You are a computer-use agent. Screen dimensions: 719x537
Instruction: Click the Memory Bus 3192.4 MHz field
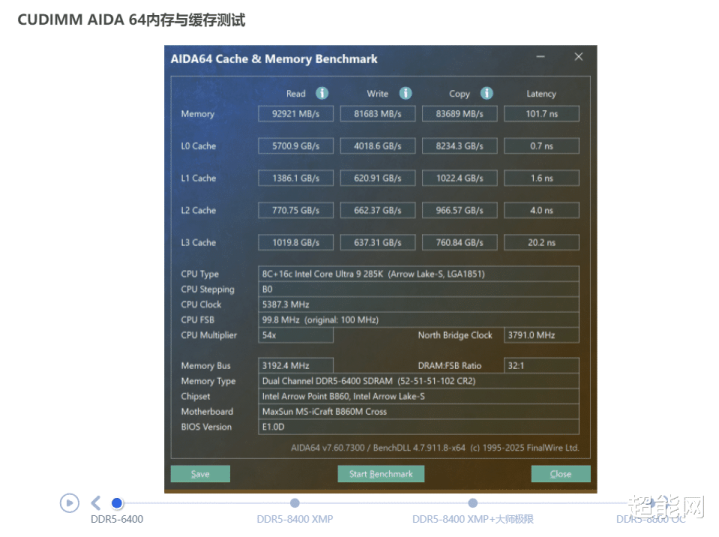(296, 366)
